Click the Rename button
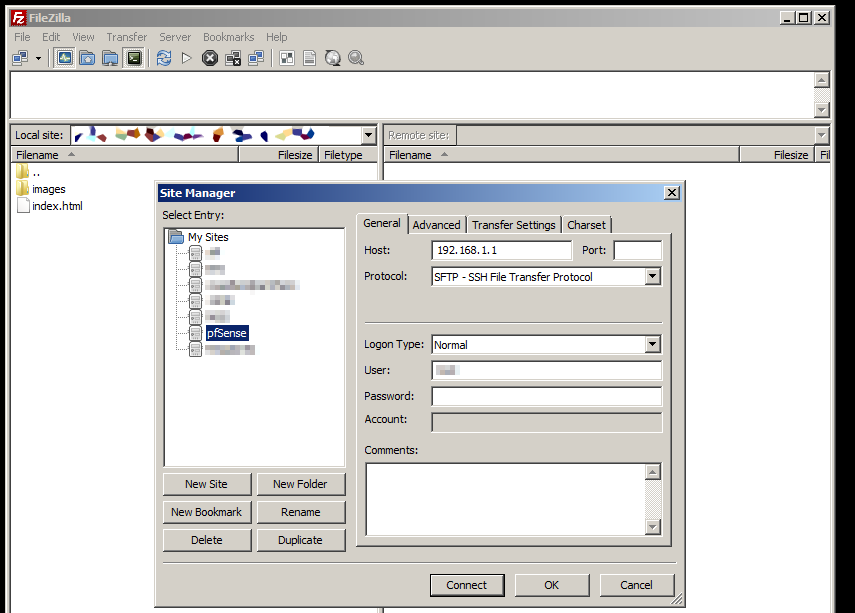 coord(300,512)
